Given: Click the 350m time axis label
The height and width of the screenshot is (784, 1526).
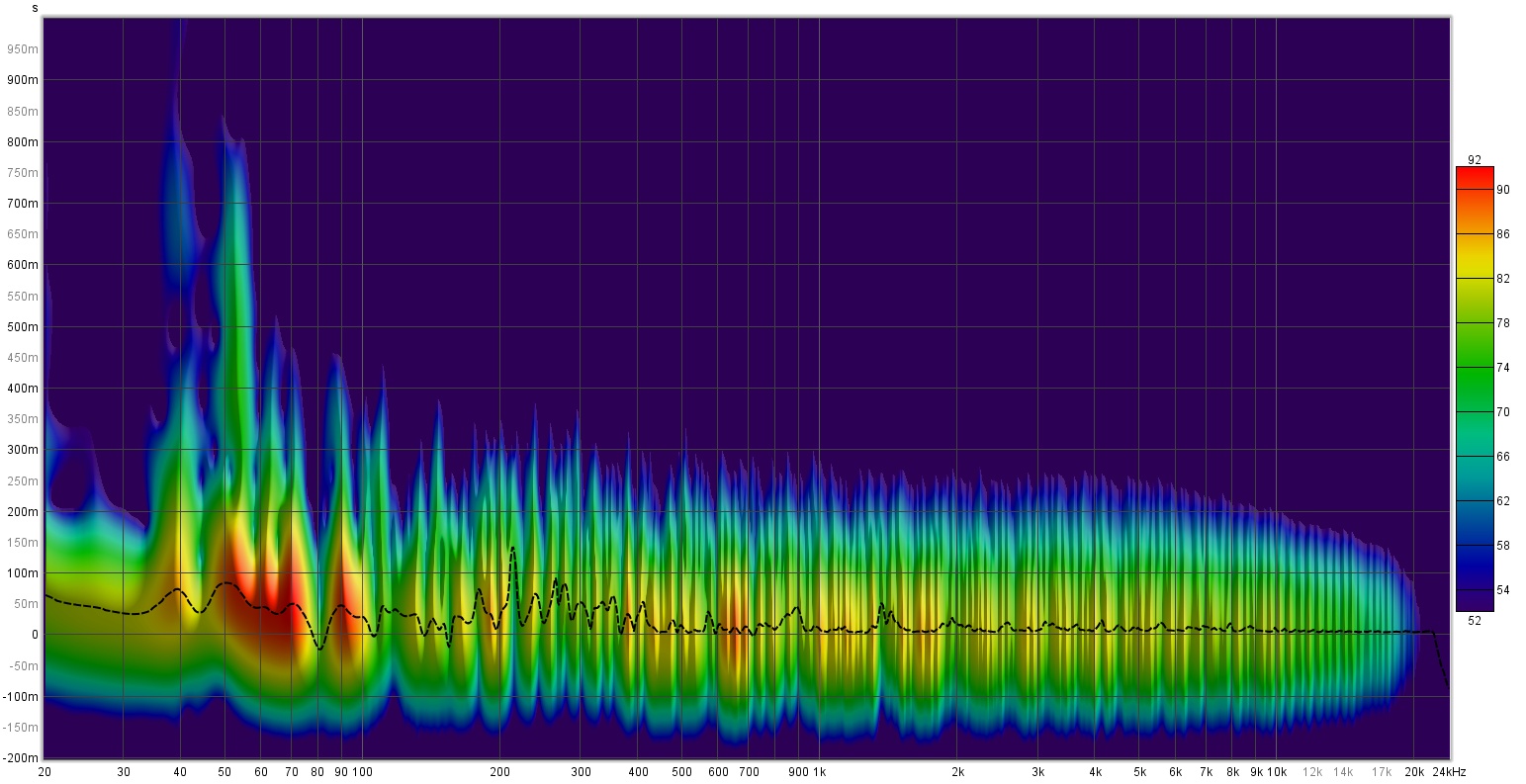Looking at the screenshot, I should pyautogui.click(x=23, y=419).
